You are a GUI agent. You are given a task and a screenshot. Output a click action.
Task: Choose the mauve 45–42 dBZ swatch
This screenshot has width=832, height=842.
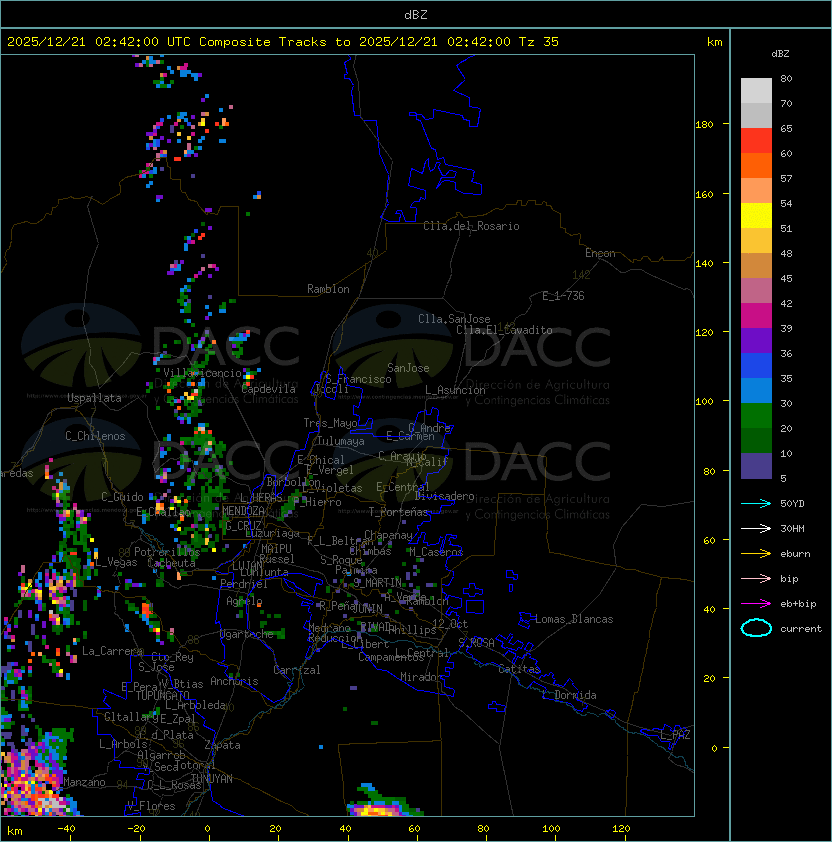756,291
